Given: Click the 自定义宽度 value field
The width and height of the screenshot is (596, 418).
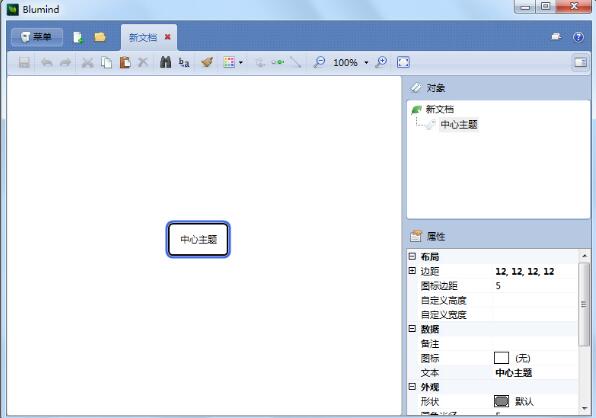Looking at the screenshot, I should (x=535, y=315).
